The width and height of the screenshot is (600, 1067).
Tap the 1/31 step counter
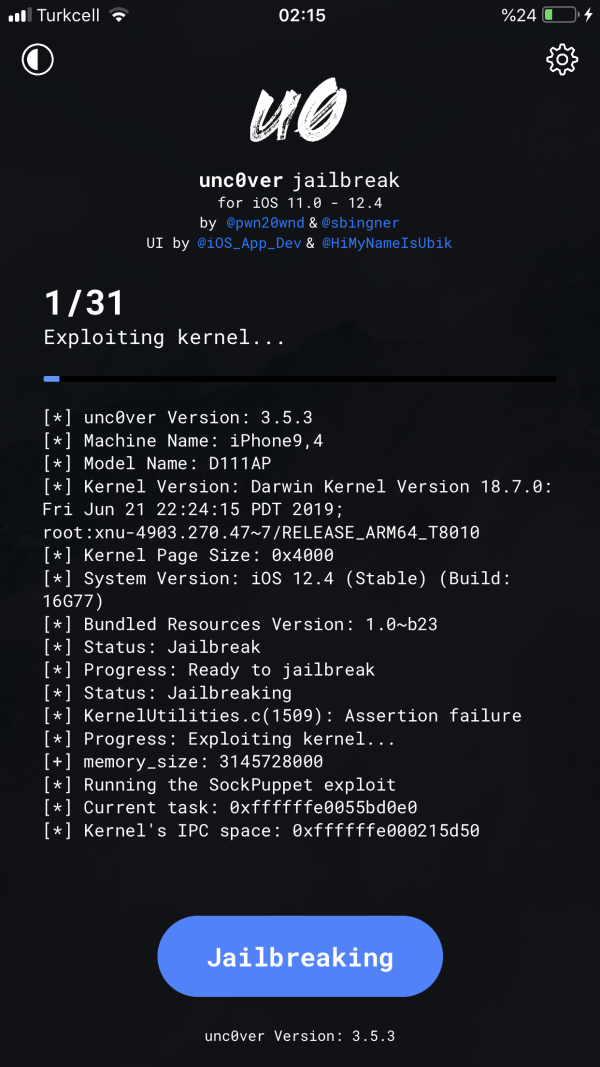click(84, 303)
